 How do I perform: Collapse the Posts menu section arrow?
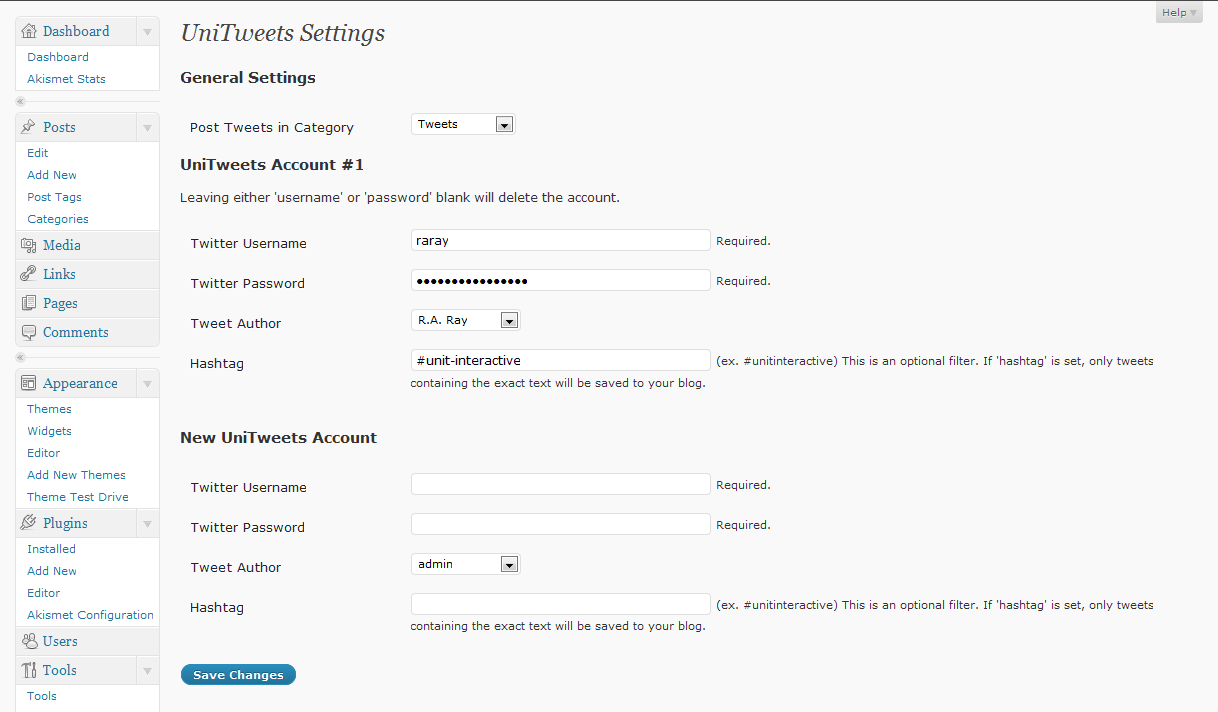[147, 127]
